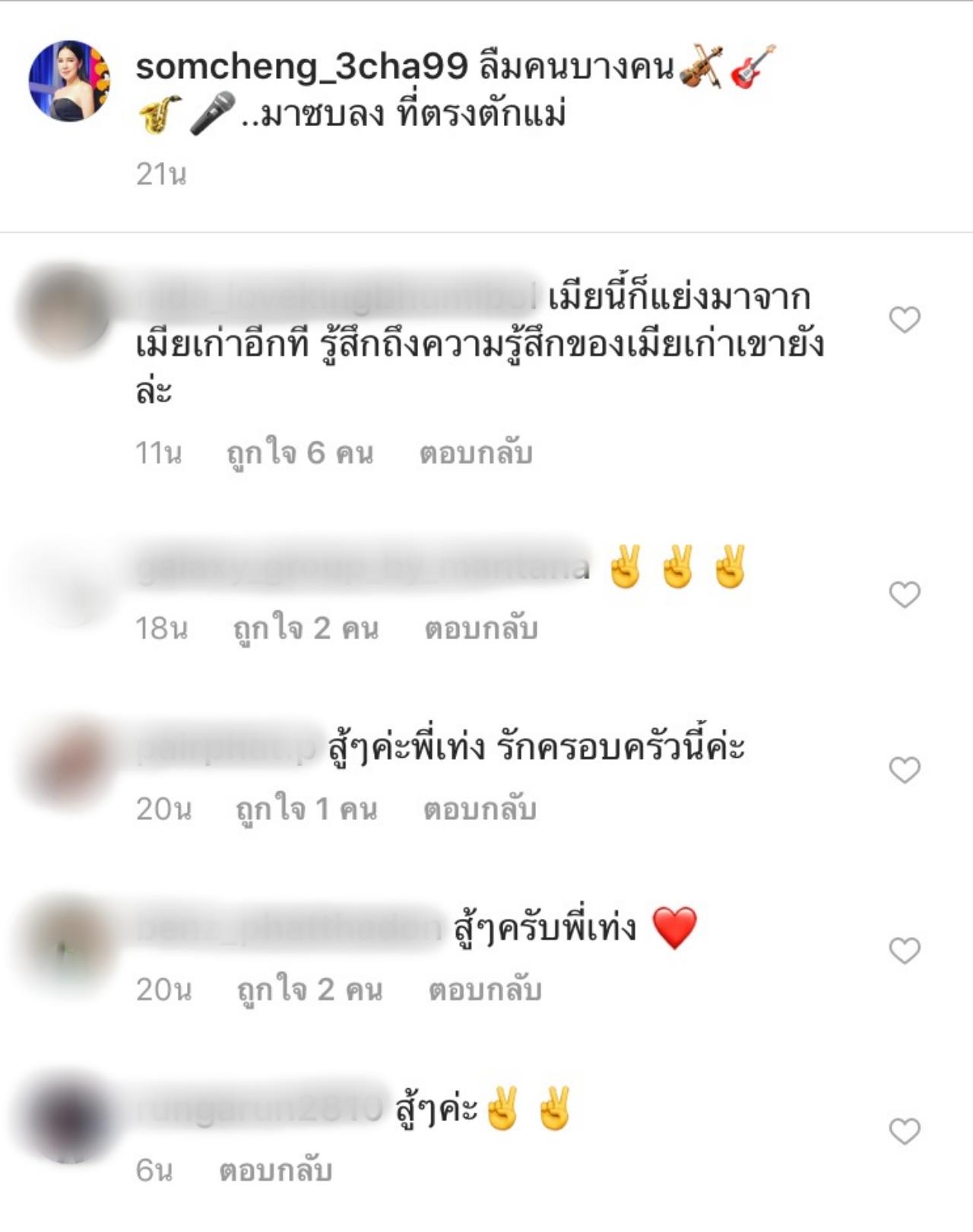Tap heart icon on the 6น comment
The image size is (973, 1232).
coord(905,1131)
